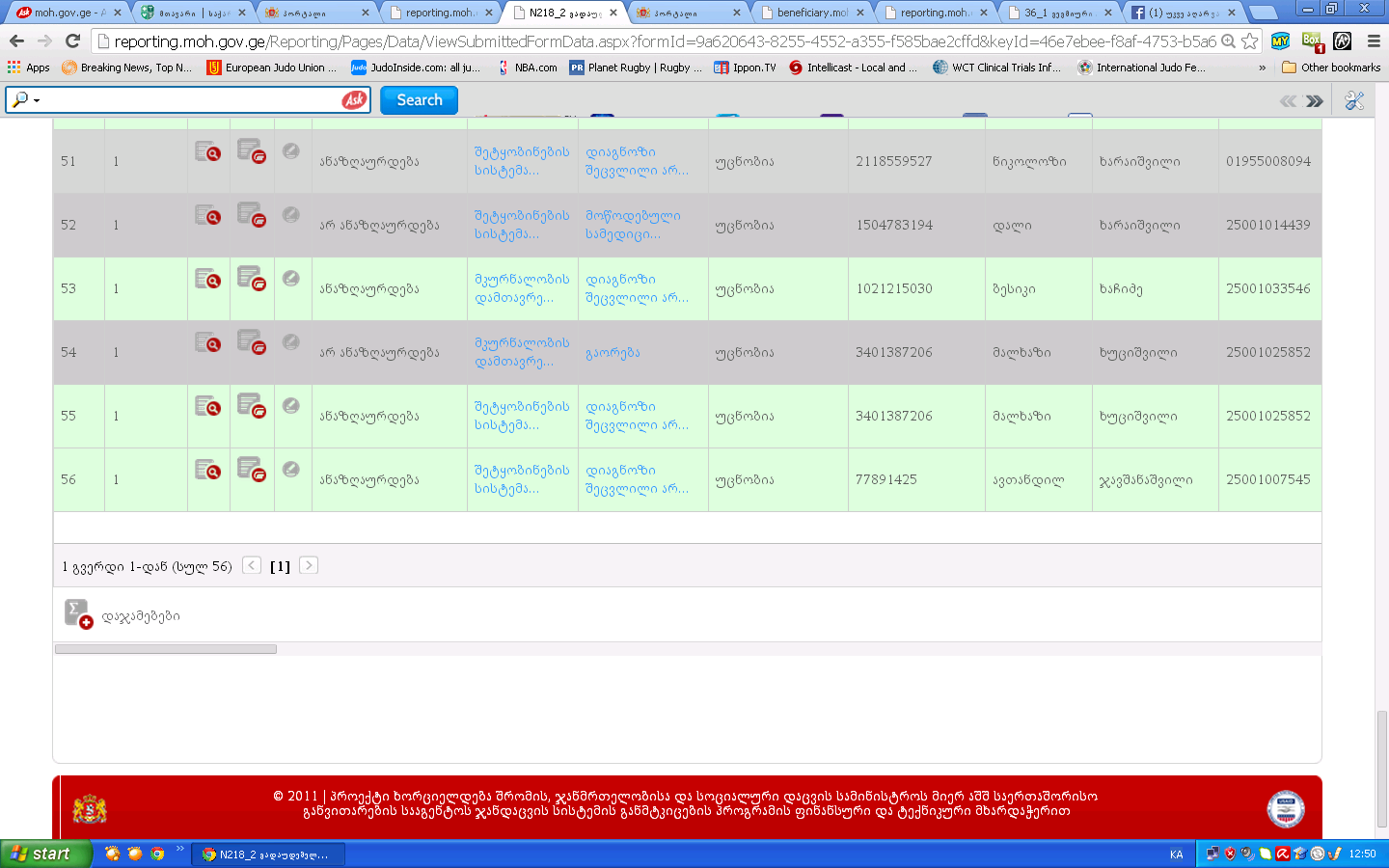Open the Windows Start menu
1389x868 pixels.
coord(44,854)
